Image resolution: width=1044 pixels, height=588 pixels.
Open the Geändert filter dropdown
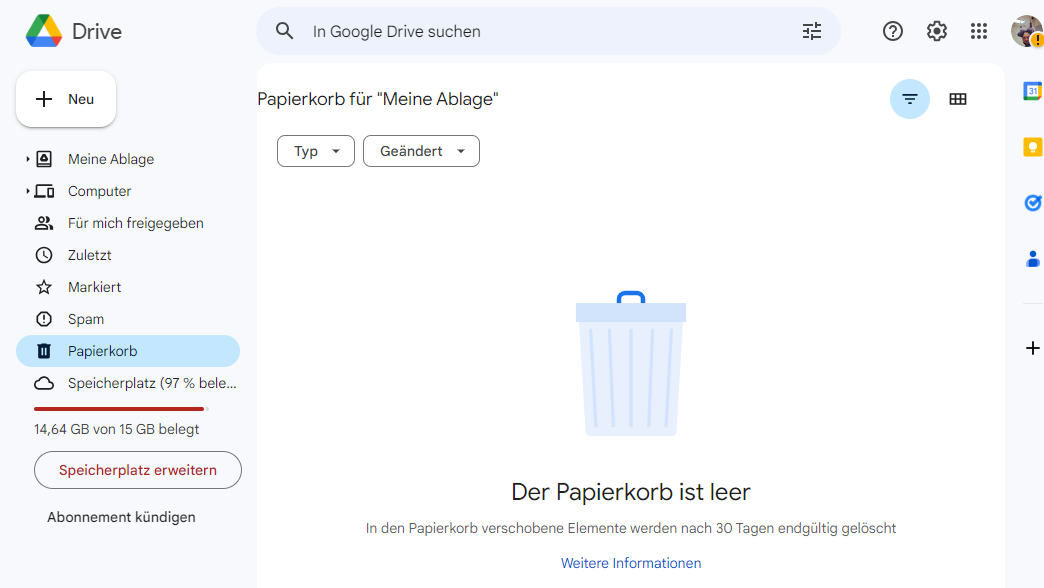point(421,151)
